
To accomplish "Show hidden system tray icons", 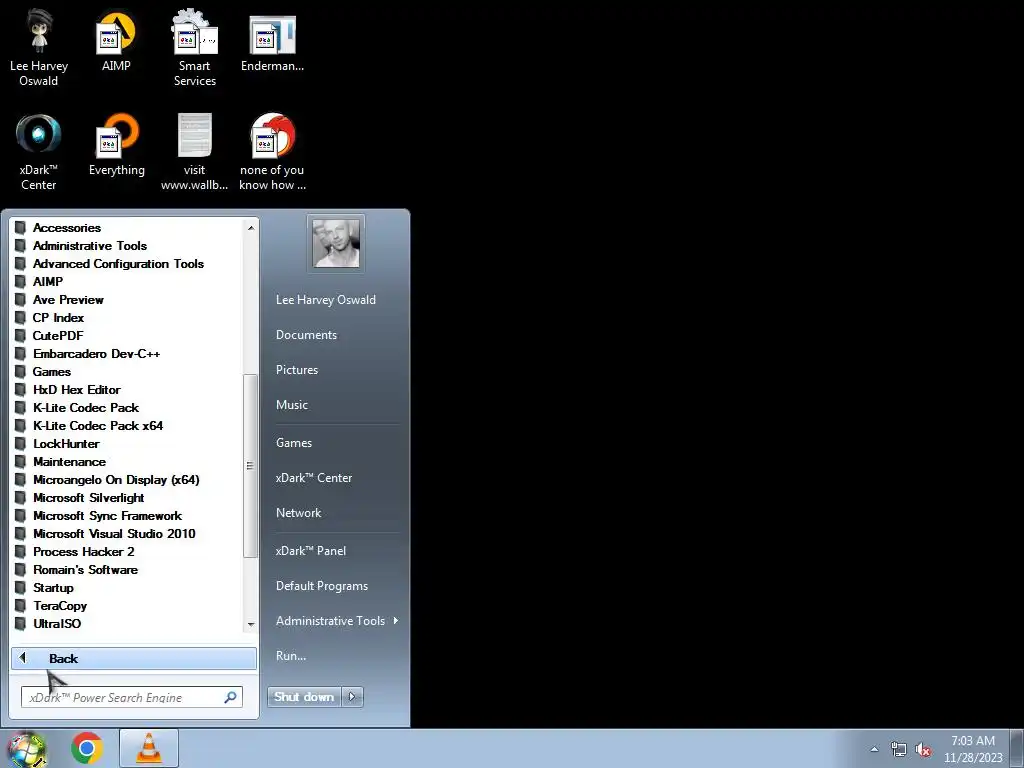I will point(874,749).
